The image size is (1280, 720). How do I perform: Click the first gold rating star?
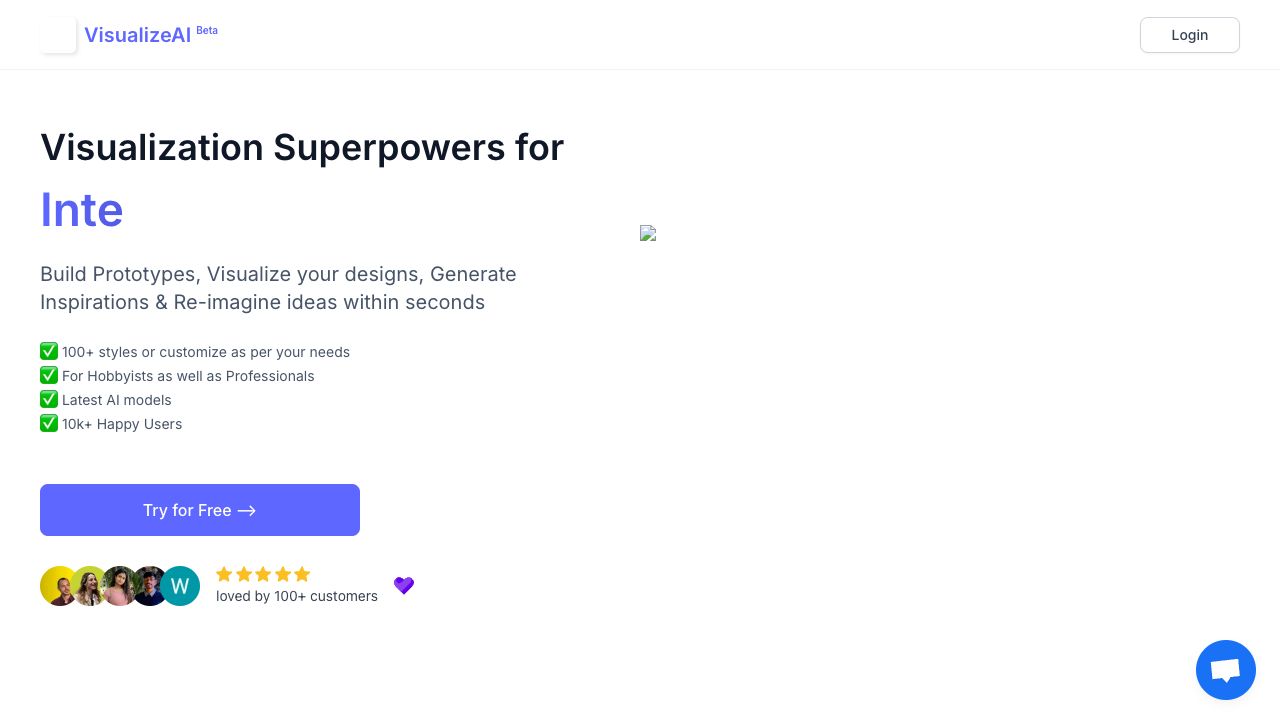point(224,574)
